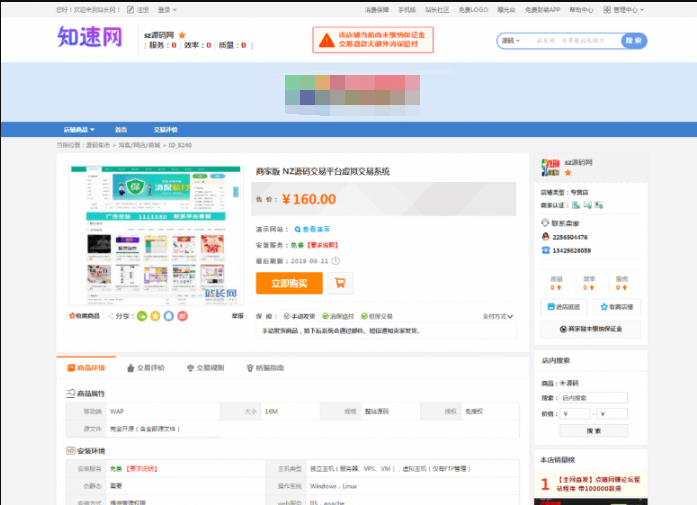Screen dimensions: 697x505
Task: Switch to the 交易评价 tab
Action: point(148,367)
